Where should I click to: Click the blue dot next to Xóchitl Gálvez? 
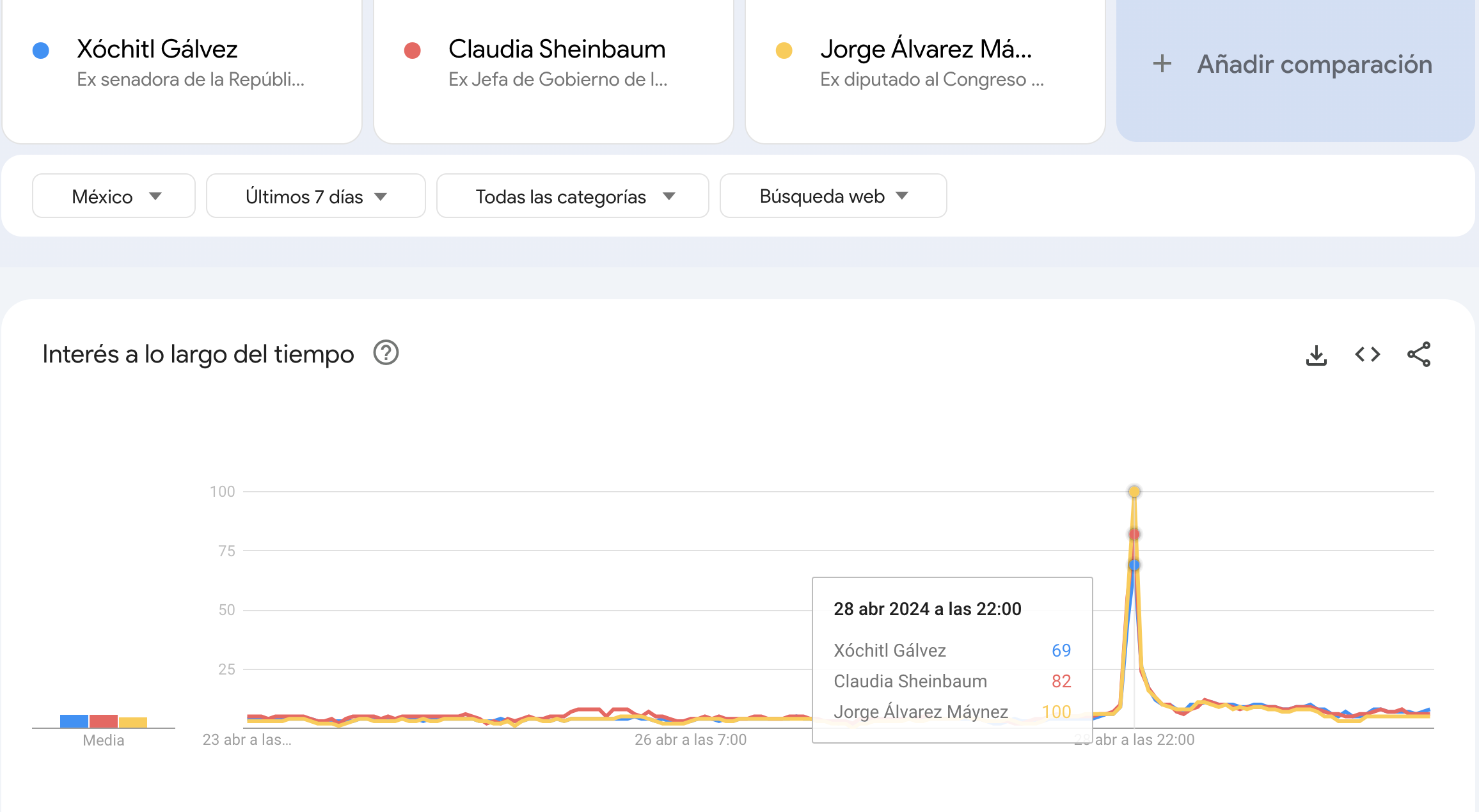(41, 51)
